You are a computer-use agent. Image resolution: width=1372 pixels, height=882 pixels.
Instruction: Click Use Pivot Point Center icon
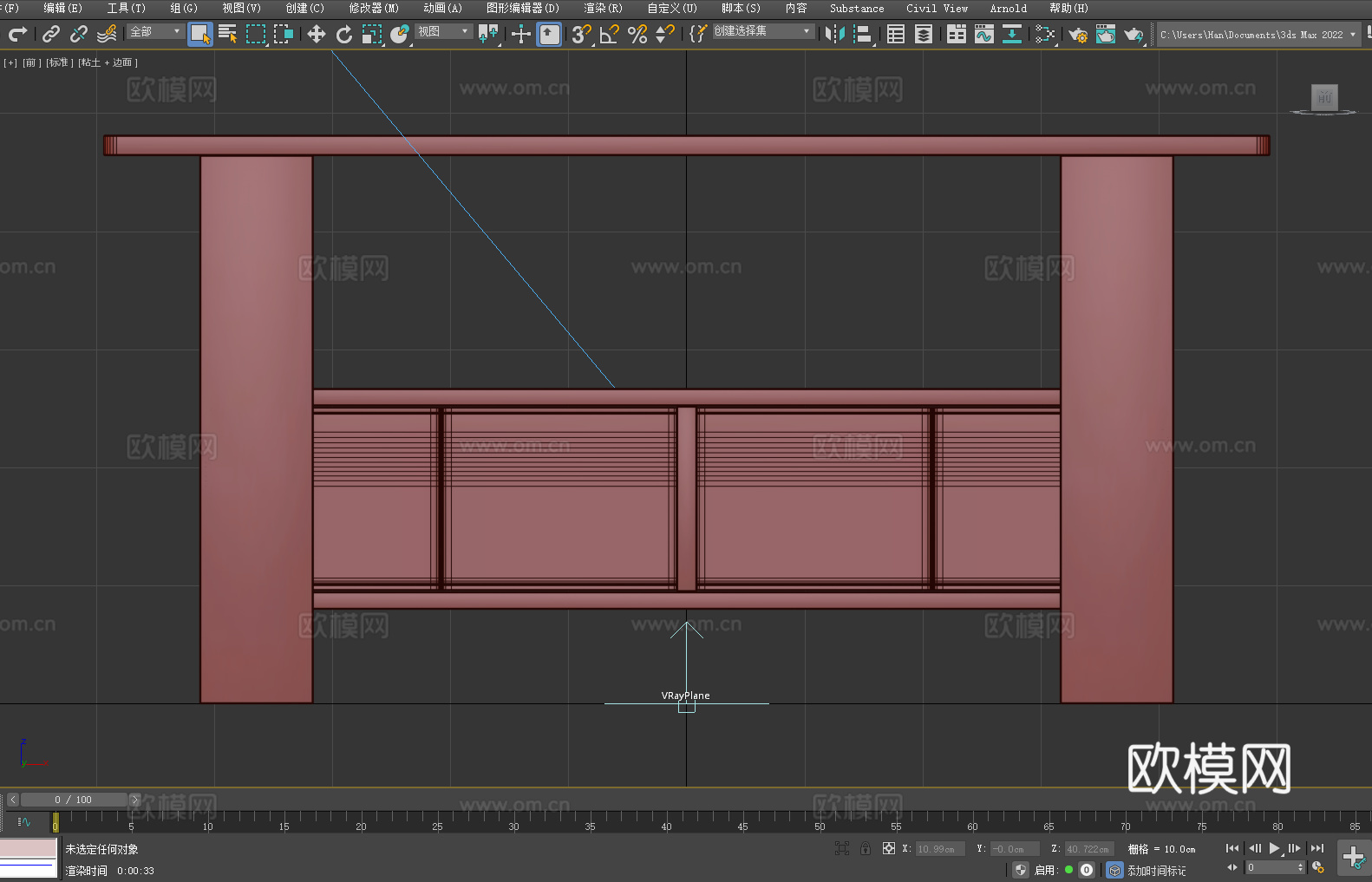pos(488,34)
